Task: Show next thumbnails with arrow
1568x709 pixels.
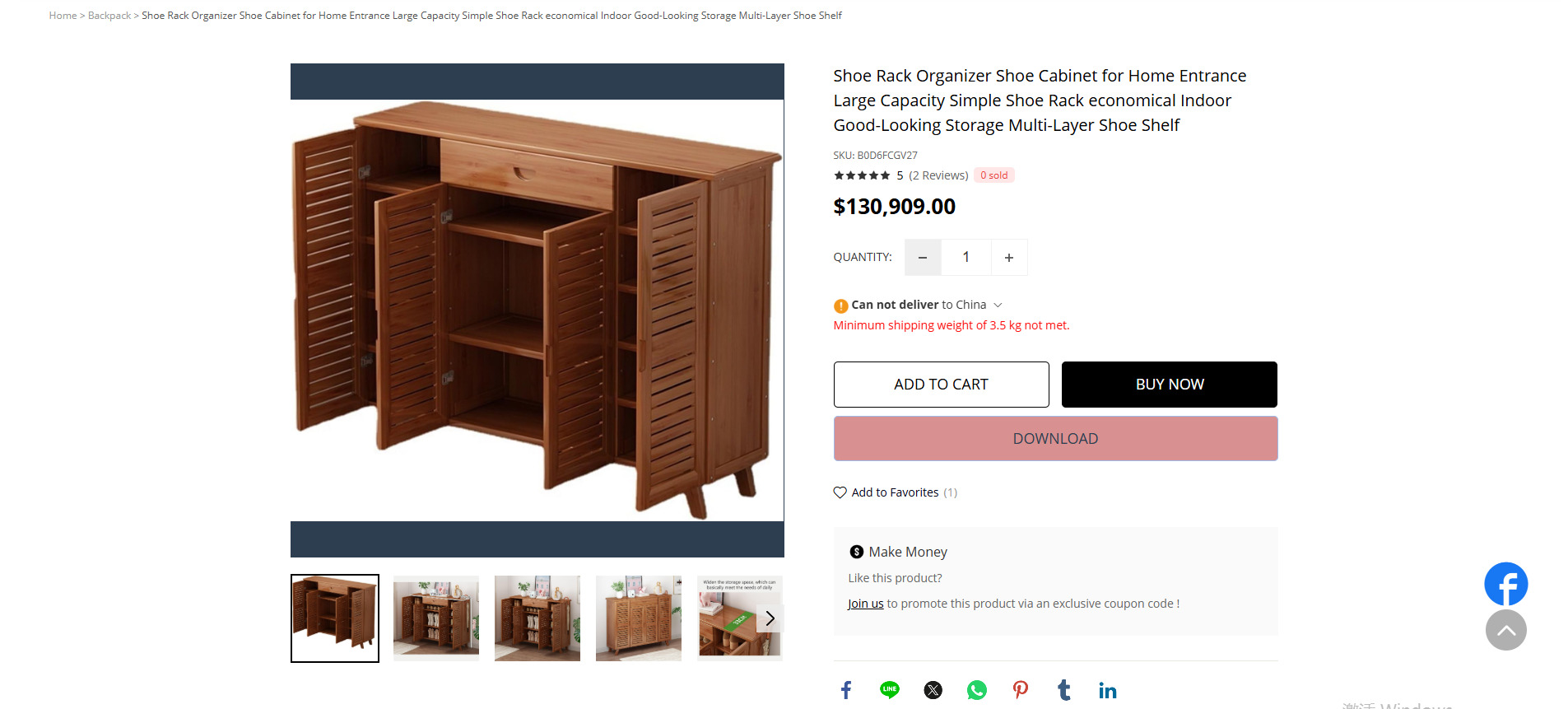Action: click(x=770, y=618)
